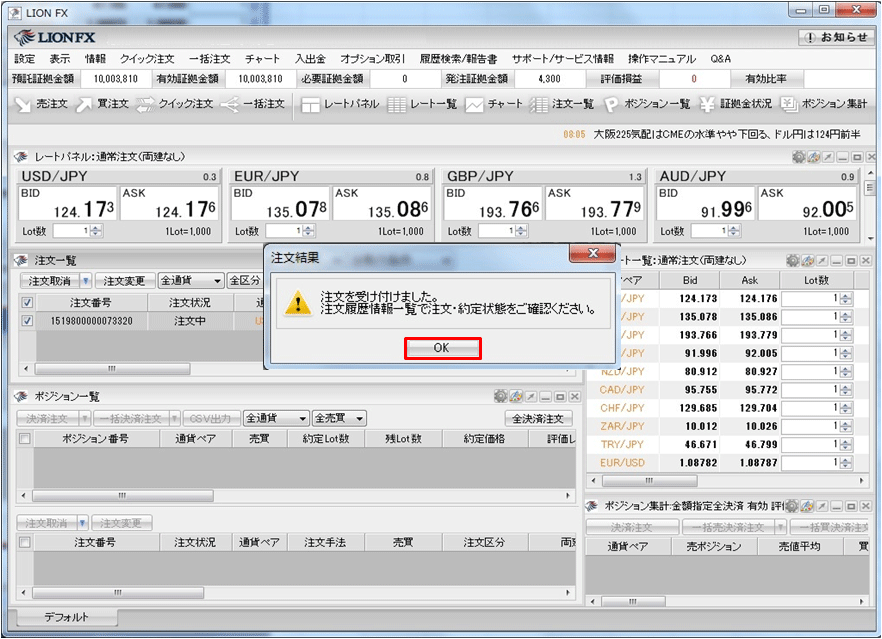Open the 操作マニュアル menu
This screenshot has height=639, width=882.
[x=662, y=59]
